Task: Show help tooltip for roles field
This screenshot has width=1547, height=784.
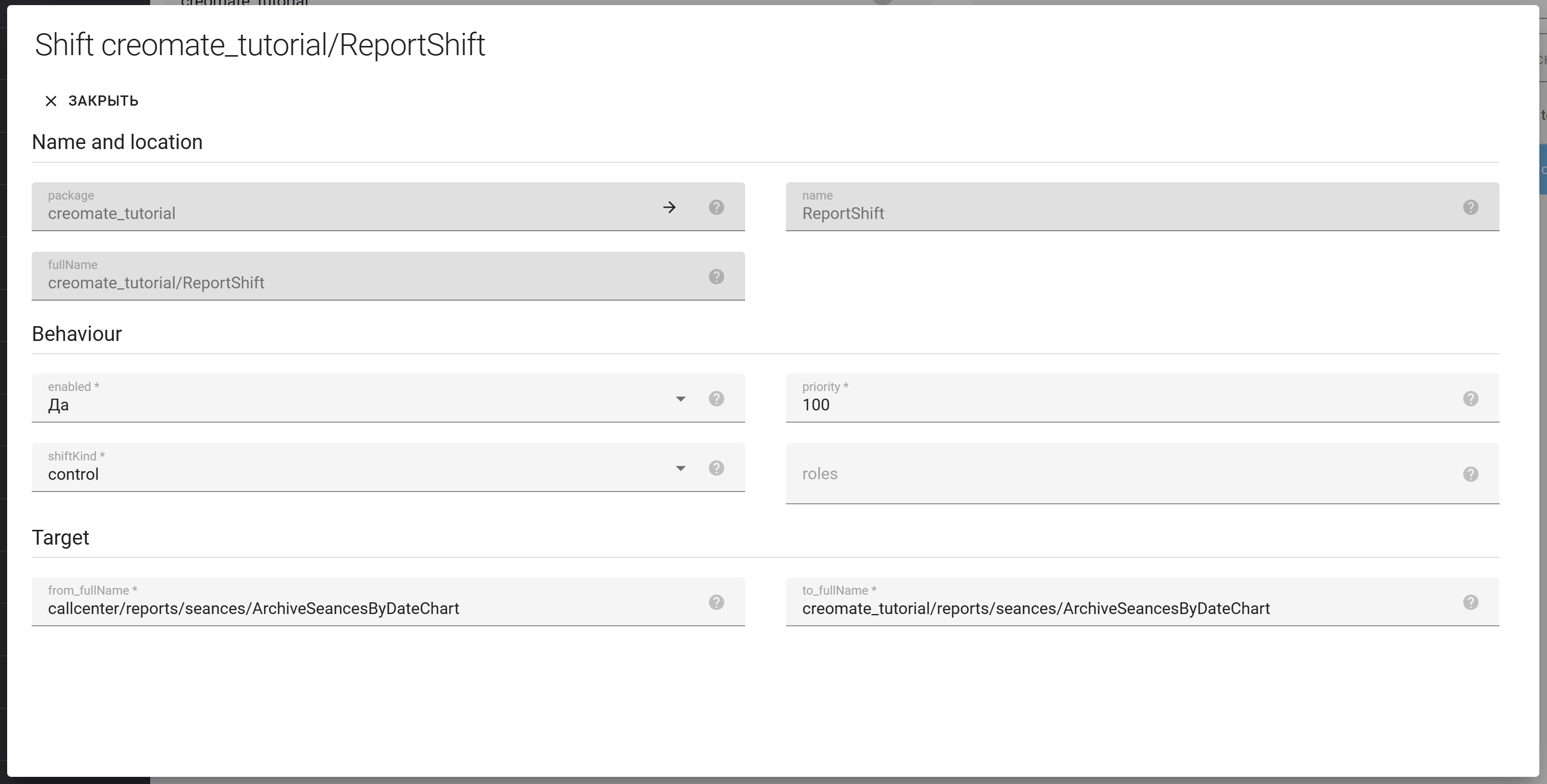Action: [x=1470, y=474]
